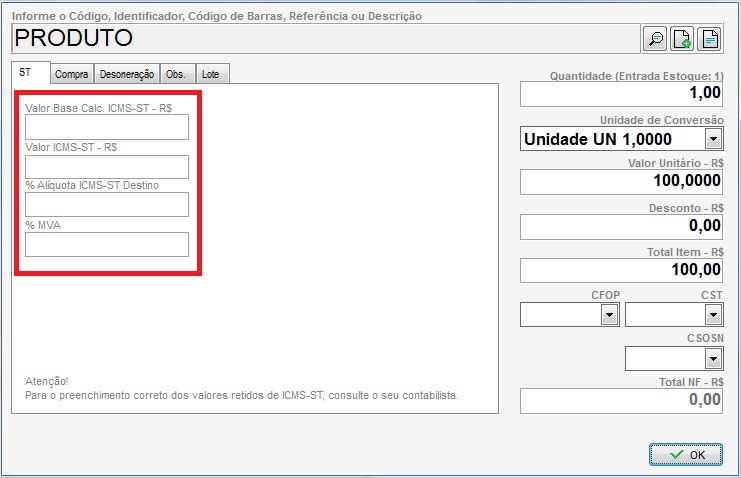Select the % Alíquota ICMS-ST Destino field
The width and height of the screenshot is (741, 478).
(x=107, y=205)
